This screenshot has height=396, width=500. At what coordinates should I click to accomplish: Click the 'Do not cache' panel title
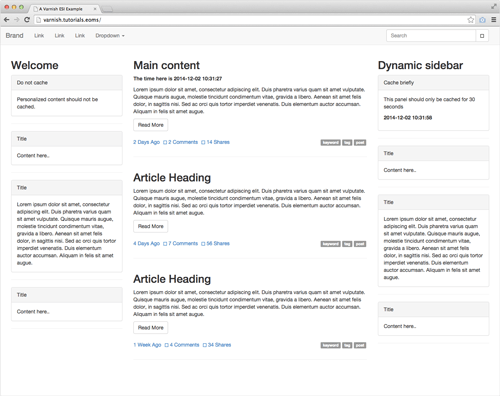click(32, 83)
